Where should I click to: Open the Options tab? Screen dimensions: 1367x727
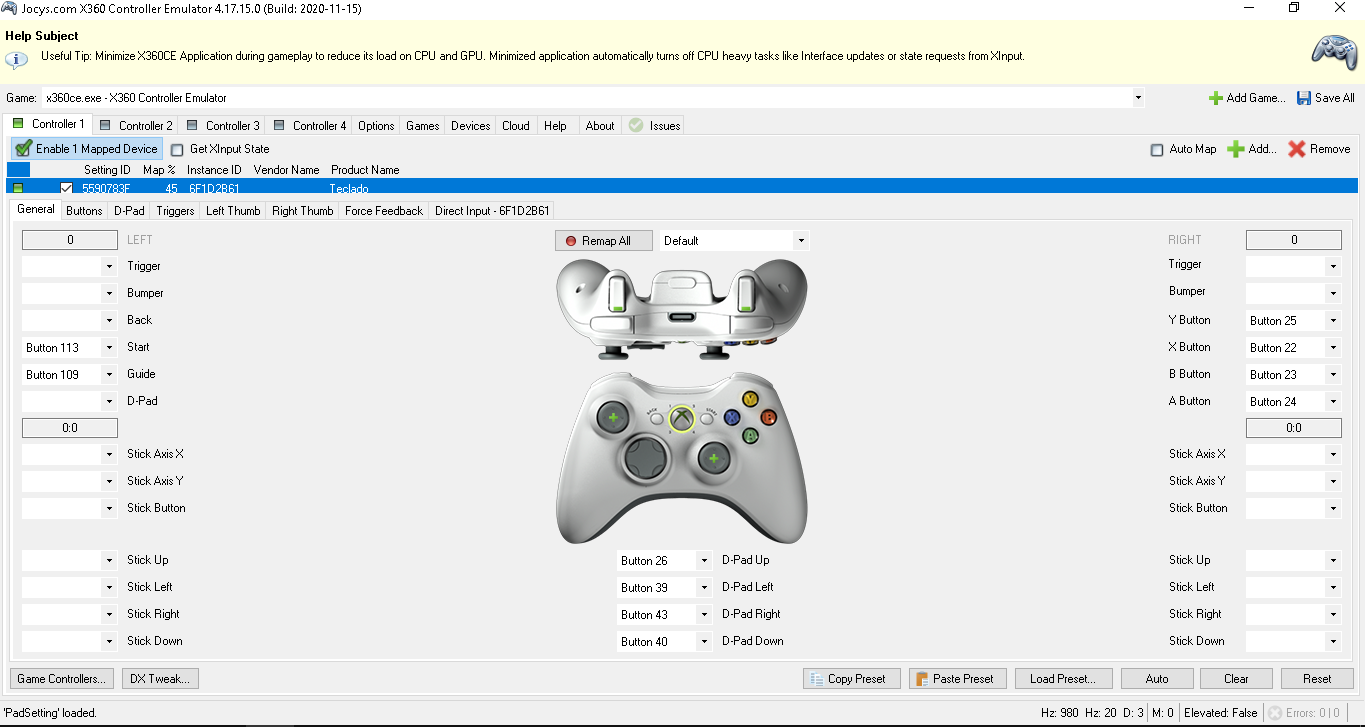[376, 126]
